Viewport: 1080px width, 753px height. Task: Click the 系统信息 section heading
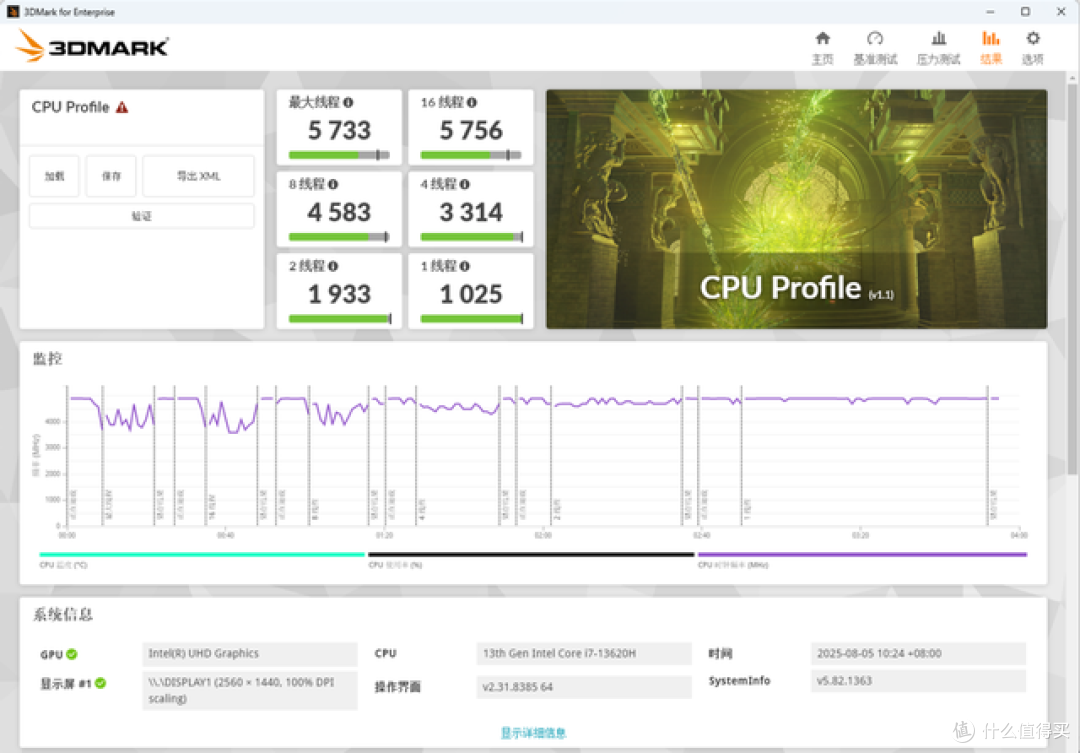63,615
